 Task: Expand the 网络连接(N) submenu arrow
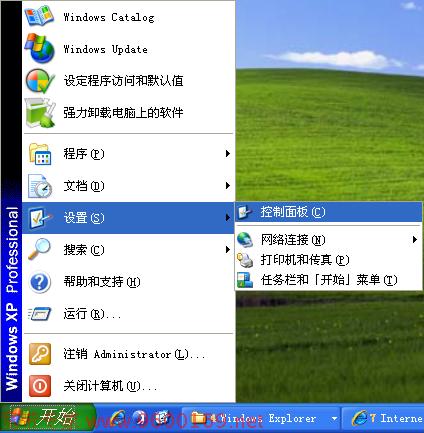[x=414, y=239]
